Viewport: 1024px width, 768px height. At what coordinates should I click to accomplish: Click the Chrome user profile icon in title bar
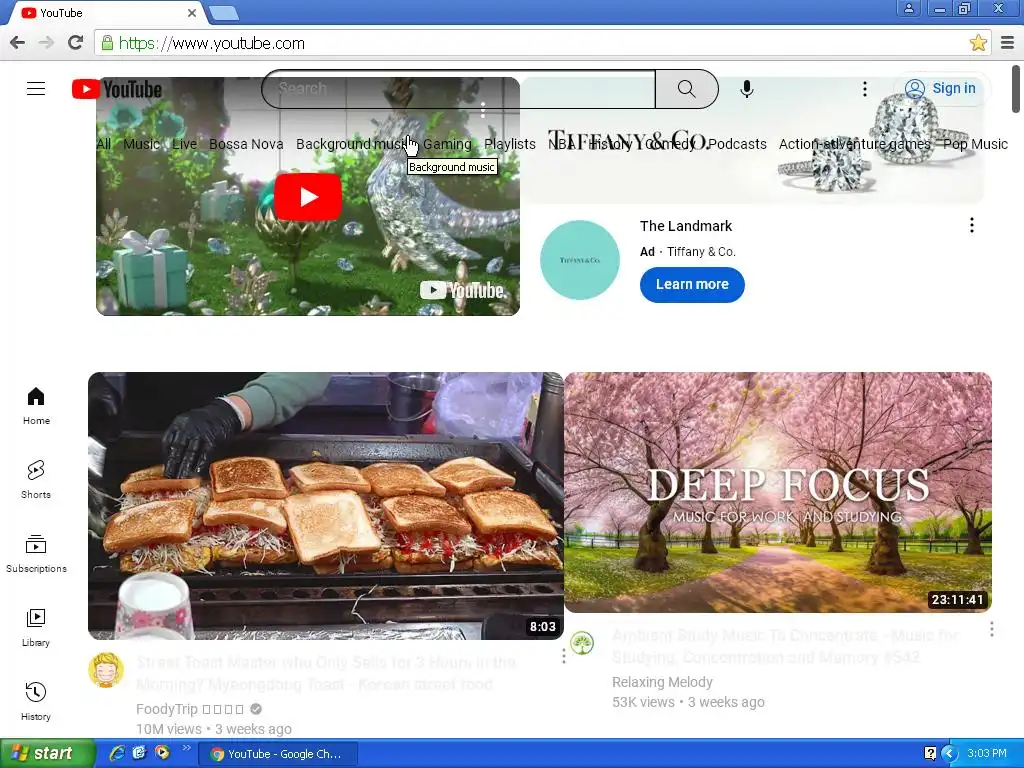[x=908, y=8]
